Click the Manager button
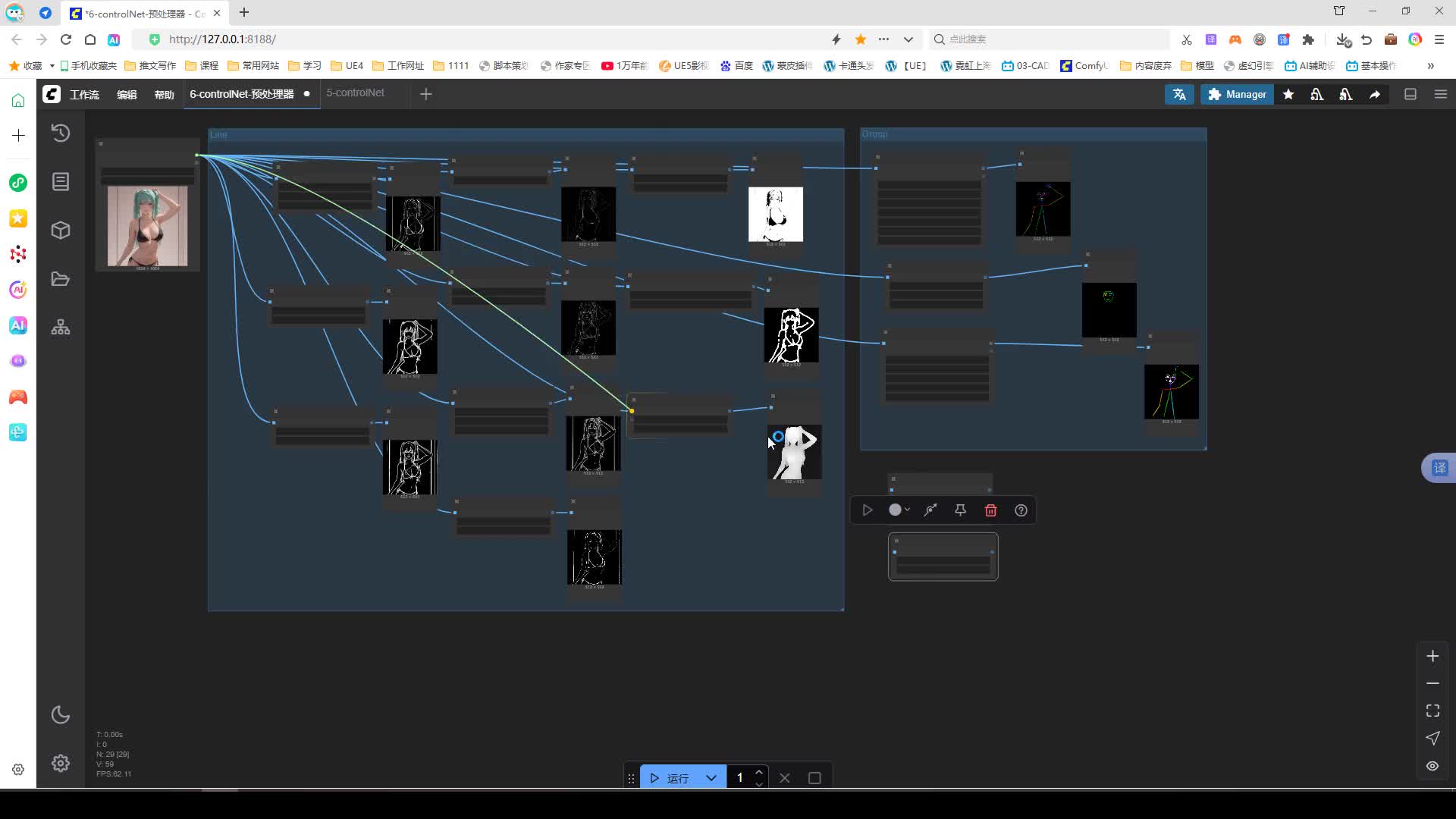The width and height of the screenshot is (1456, 819). pyautogui.click(x=1237, y=94)
